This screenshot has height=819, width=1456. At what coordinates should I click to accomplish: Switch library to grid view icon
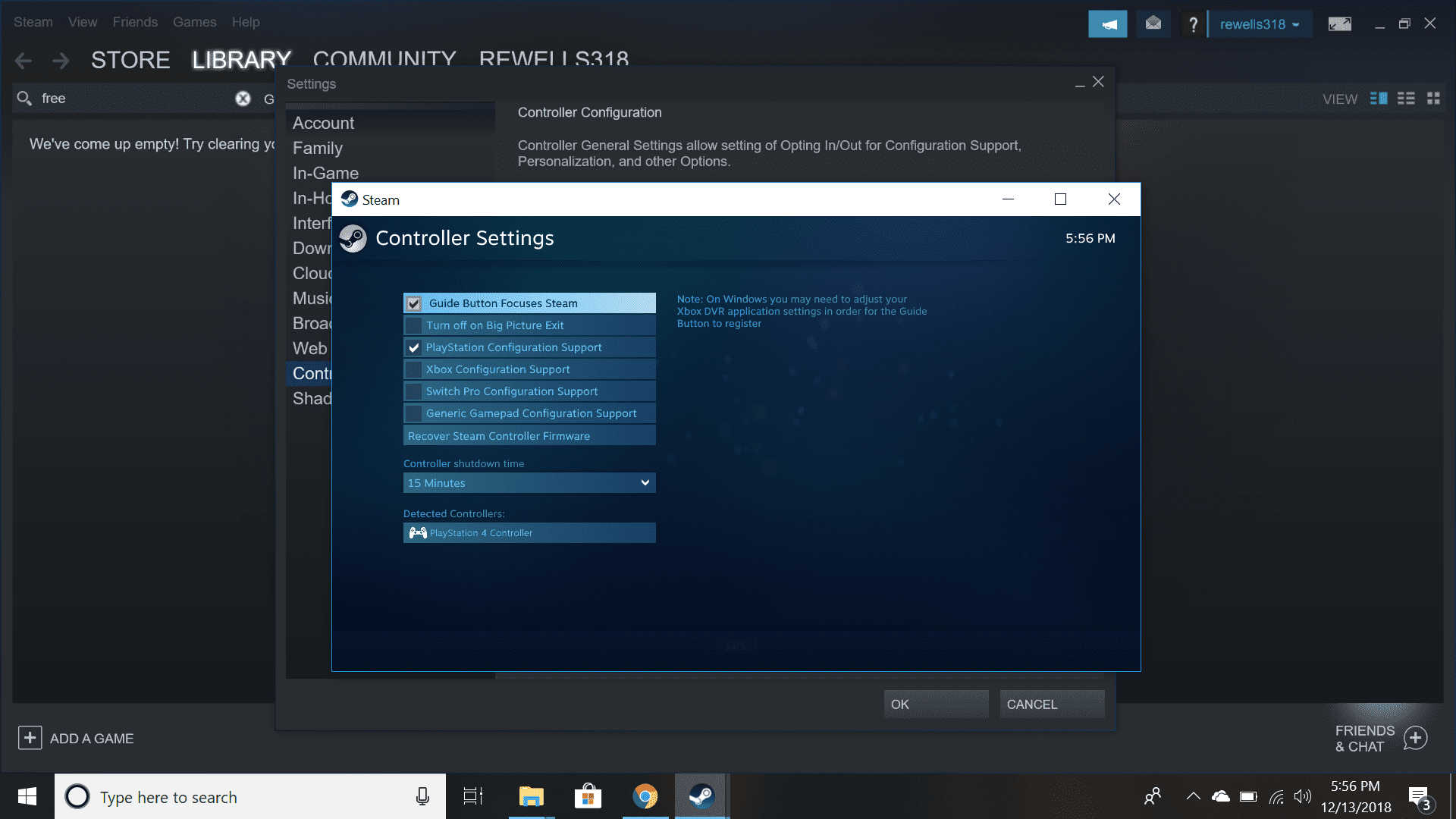point(1433,99)
